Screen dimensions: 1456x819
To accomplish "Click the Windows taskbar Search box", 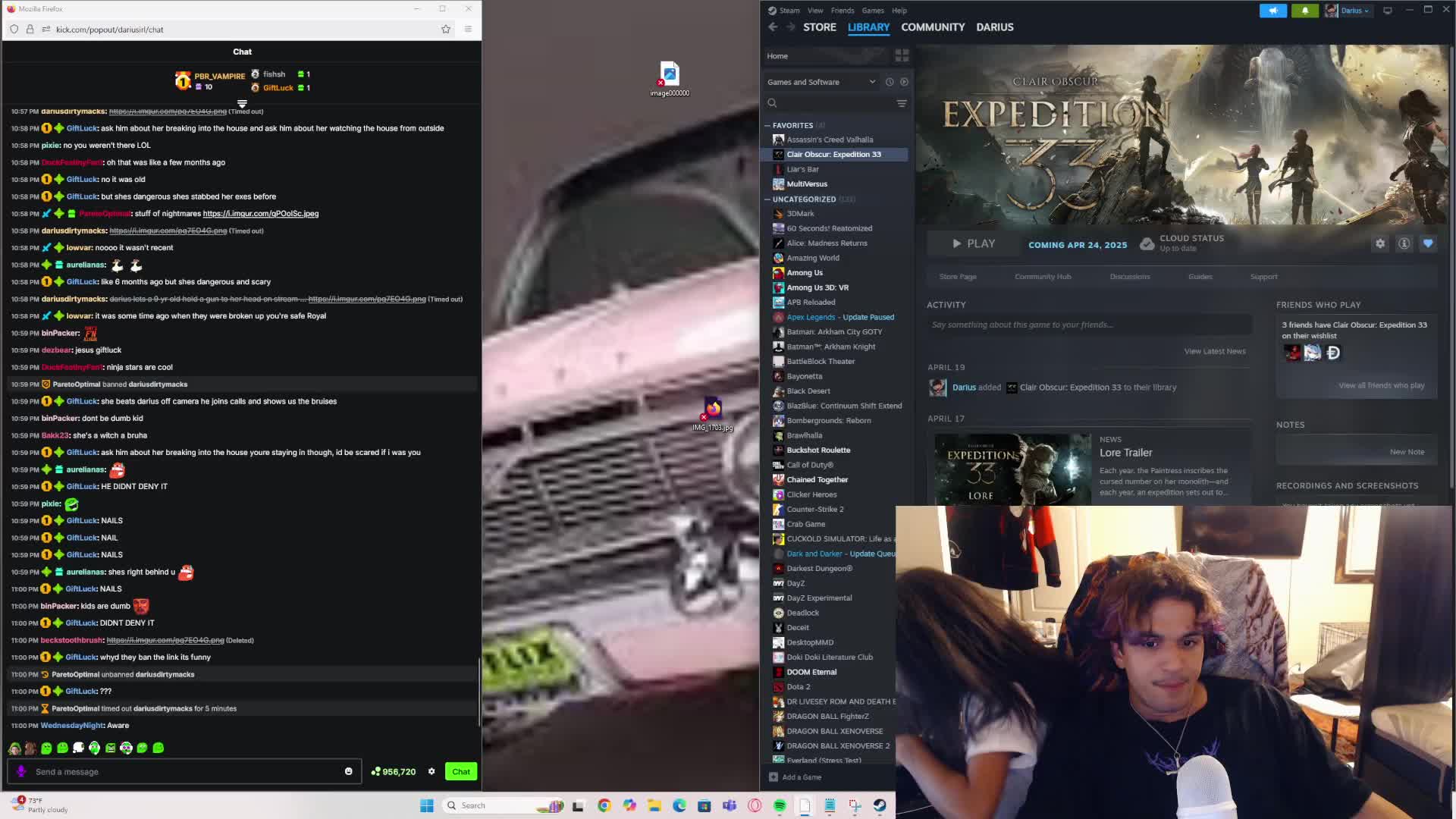I will point(504,805).
